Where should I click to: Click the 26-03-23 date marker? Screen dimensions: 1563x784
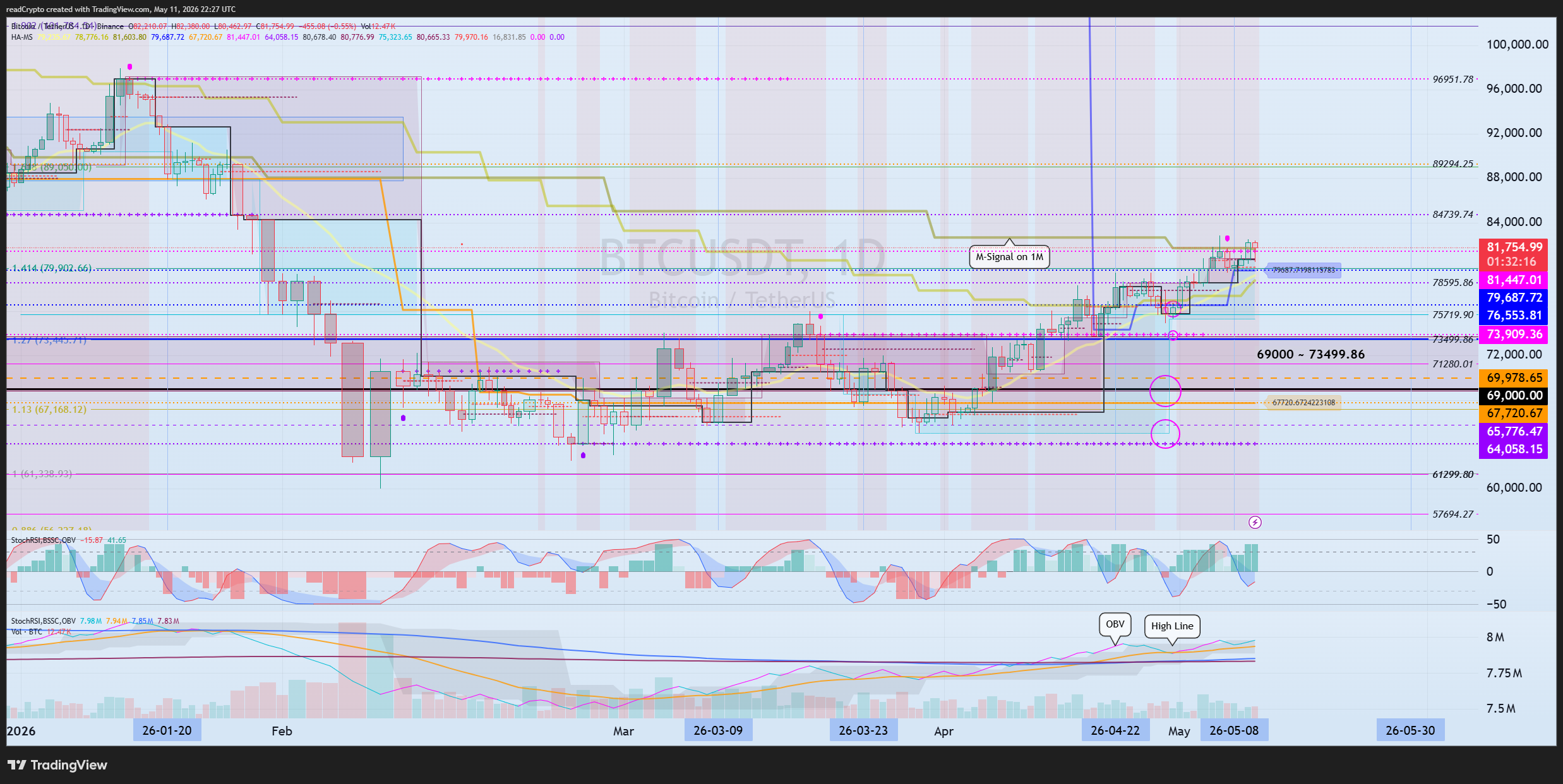pos(863,730)
